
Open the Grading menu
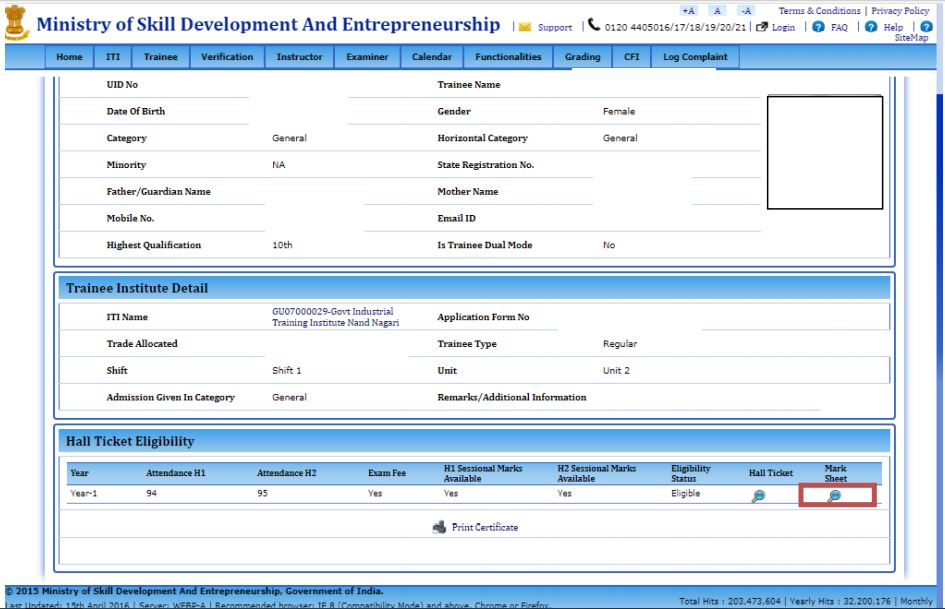(581, 57)
